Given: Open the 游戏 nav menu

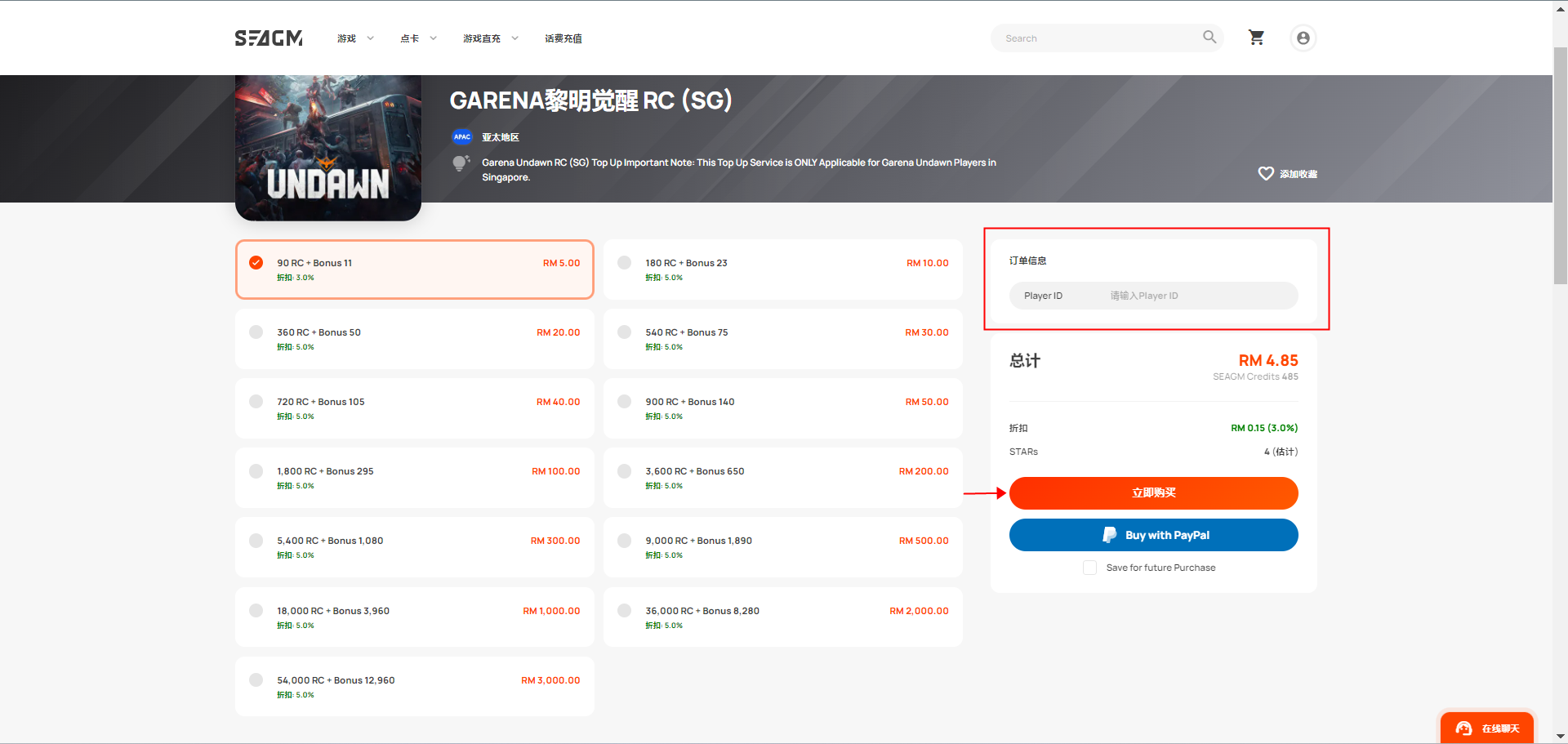Looking at the screenshot, I should pos(347,38).
